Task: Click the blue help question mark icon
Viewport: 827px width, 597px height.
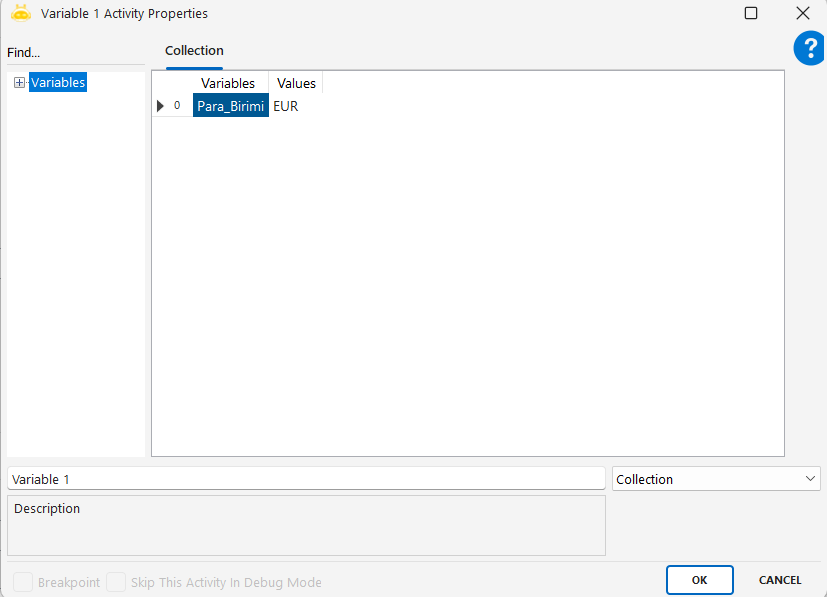Action: click(x=811, y=48)
